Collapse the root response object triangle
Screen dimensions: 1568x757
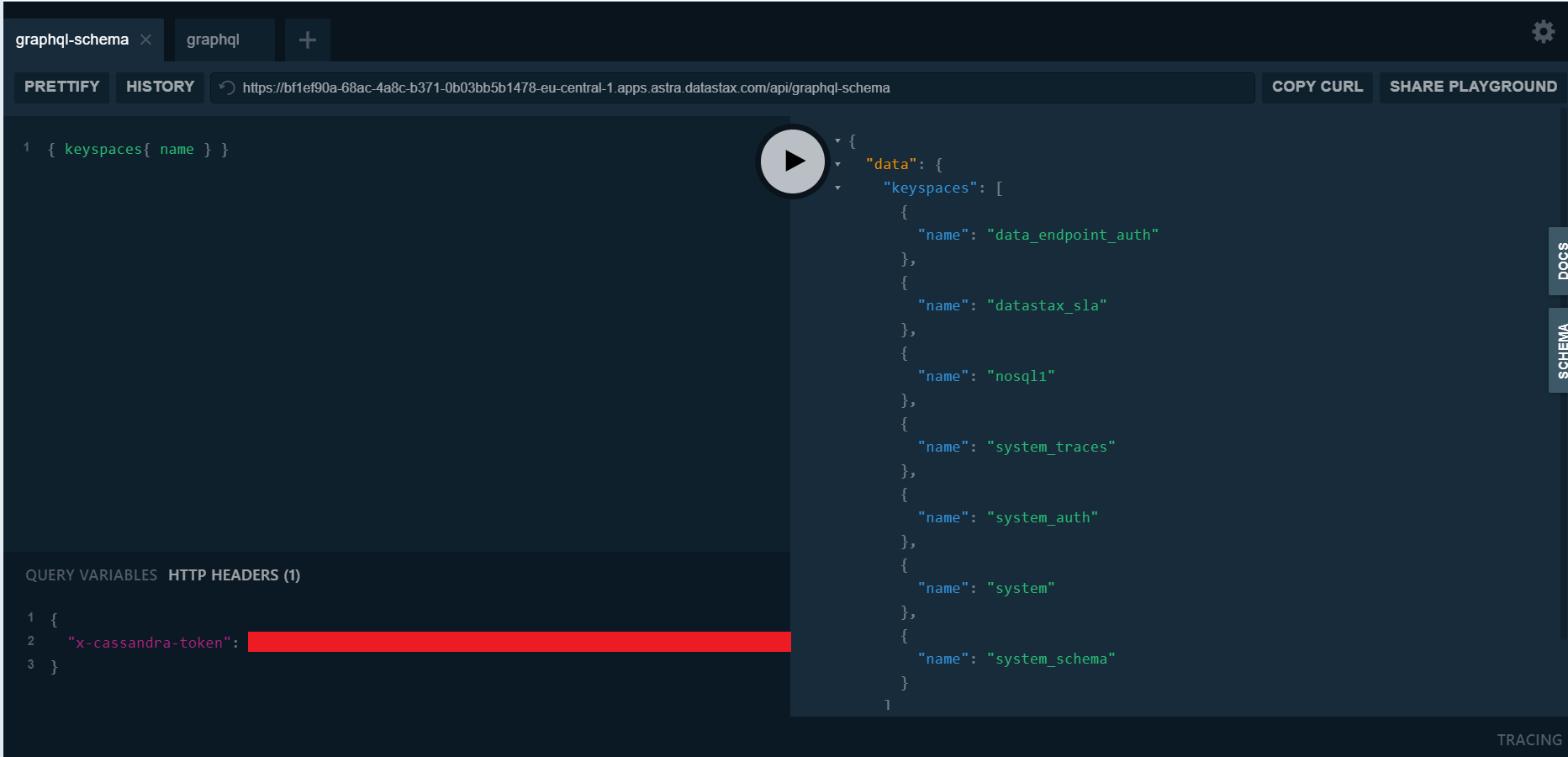tap(837, 140)
